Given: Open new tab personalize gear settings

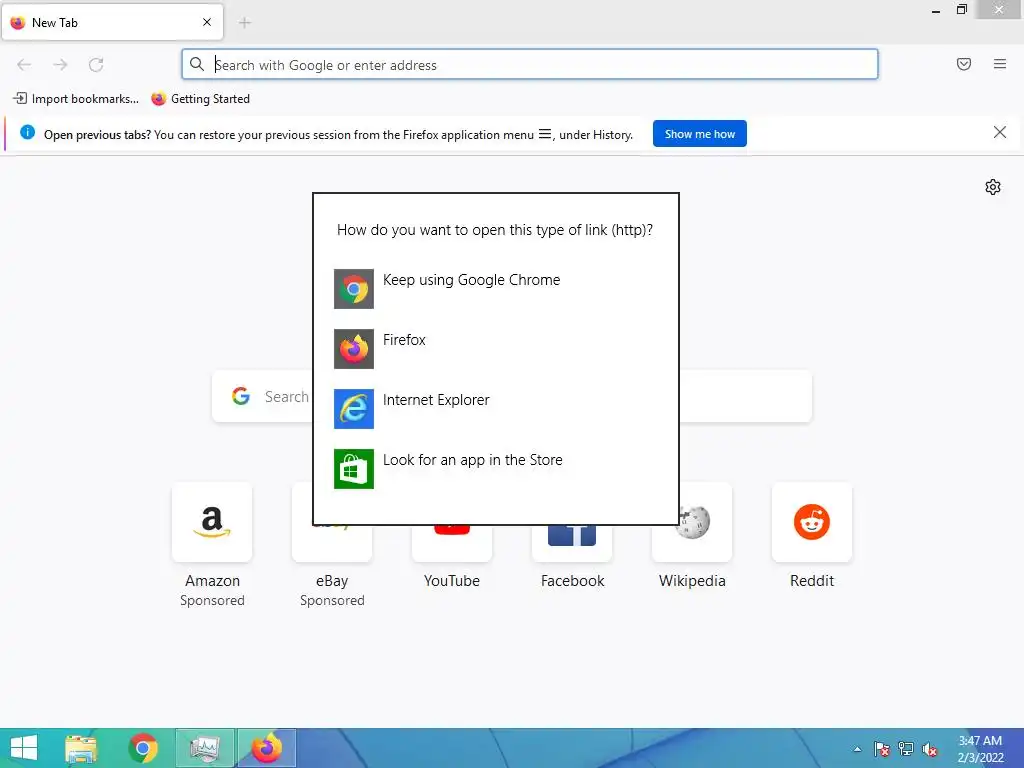Looking at the screenshot, I should pos(993,187).
